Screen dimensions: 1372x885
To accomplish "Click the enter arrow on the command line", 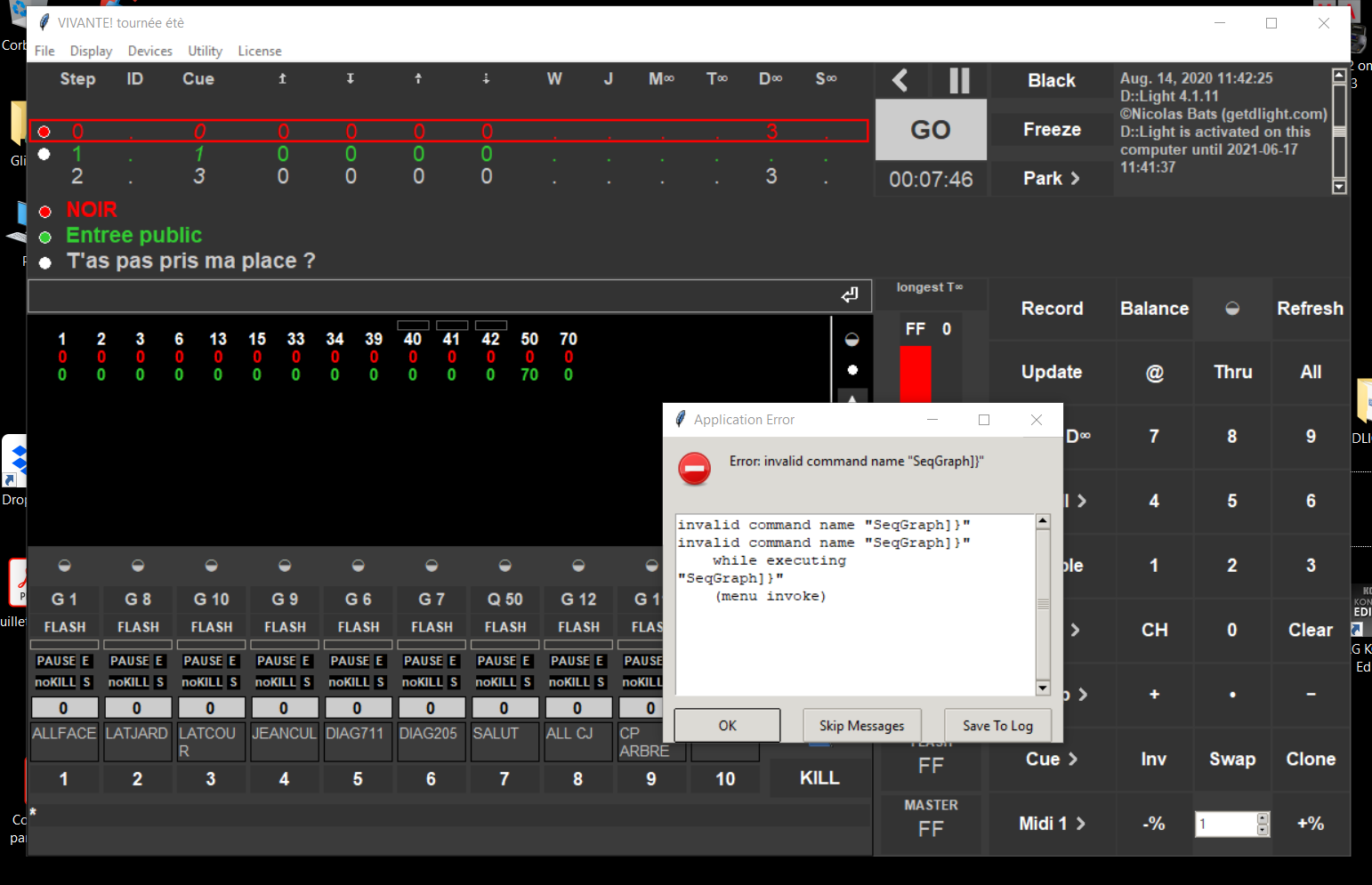I will 850,295.
